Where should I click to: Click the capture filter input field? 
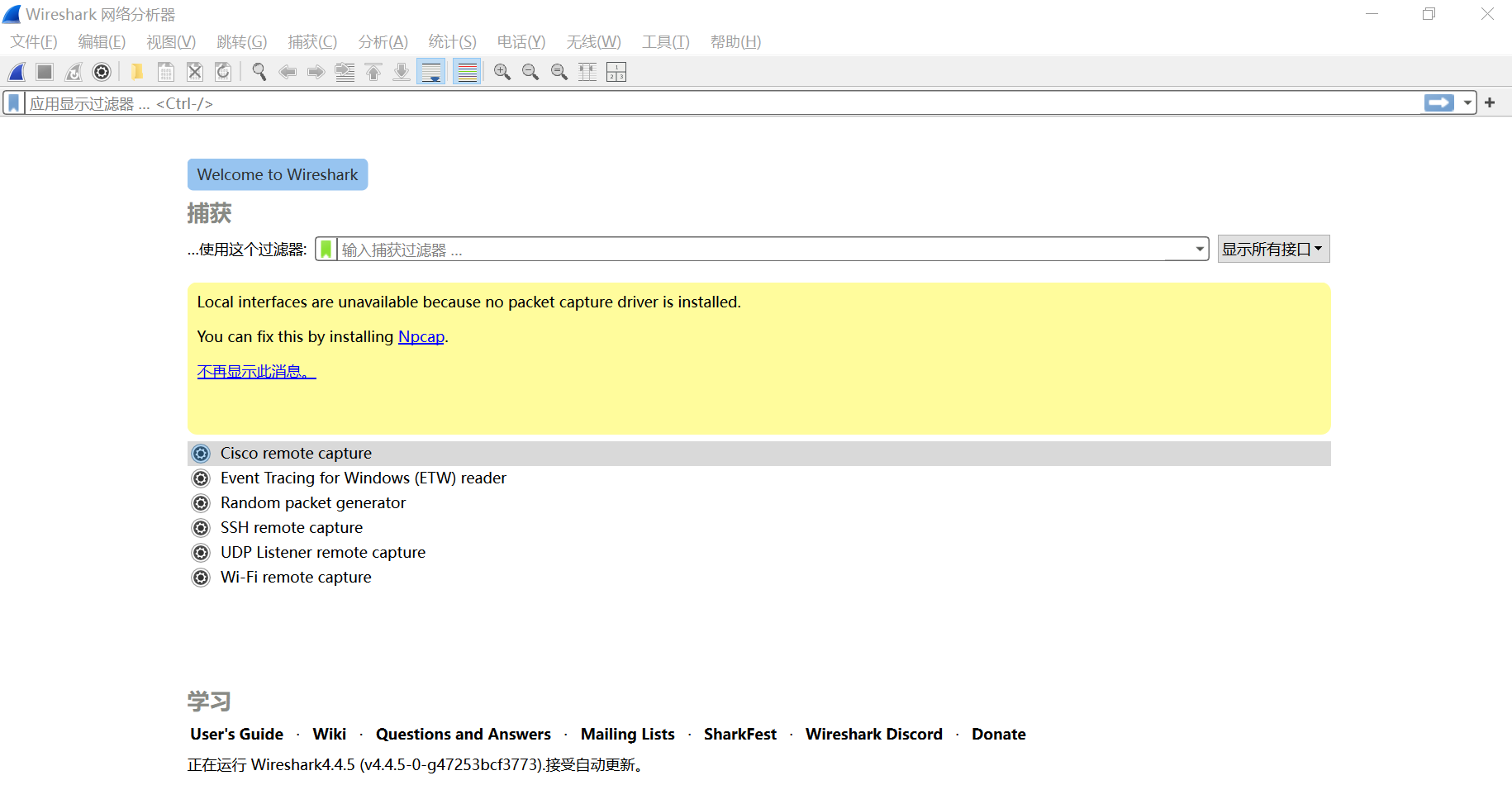(x=764, y=250)
